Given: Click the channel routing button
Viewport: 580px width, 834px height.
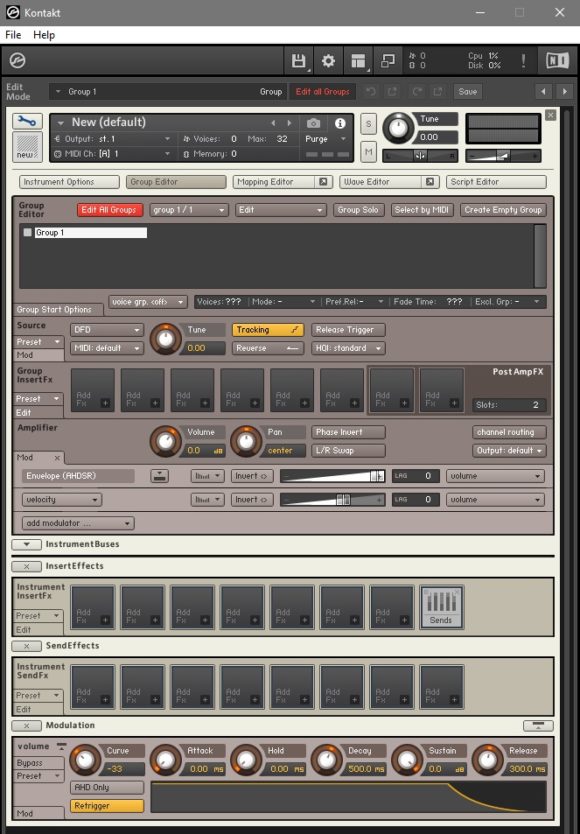Looking at the screenshot, I should (509, 432).
